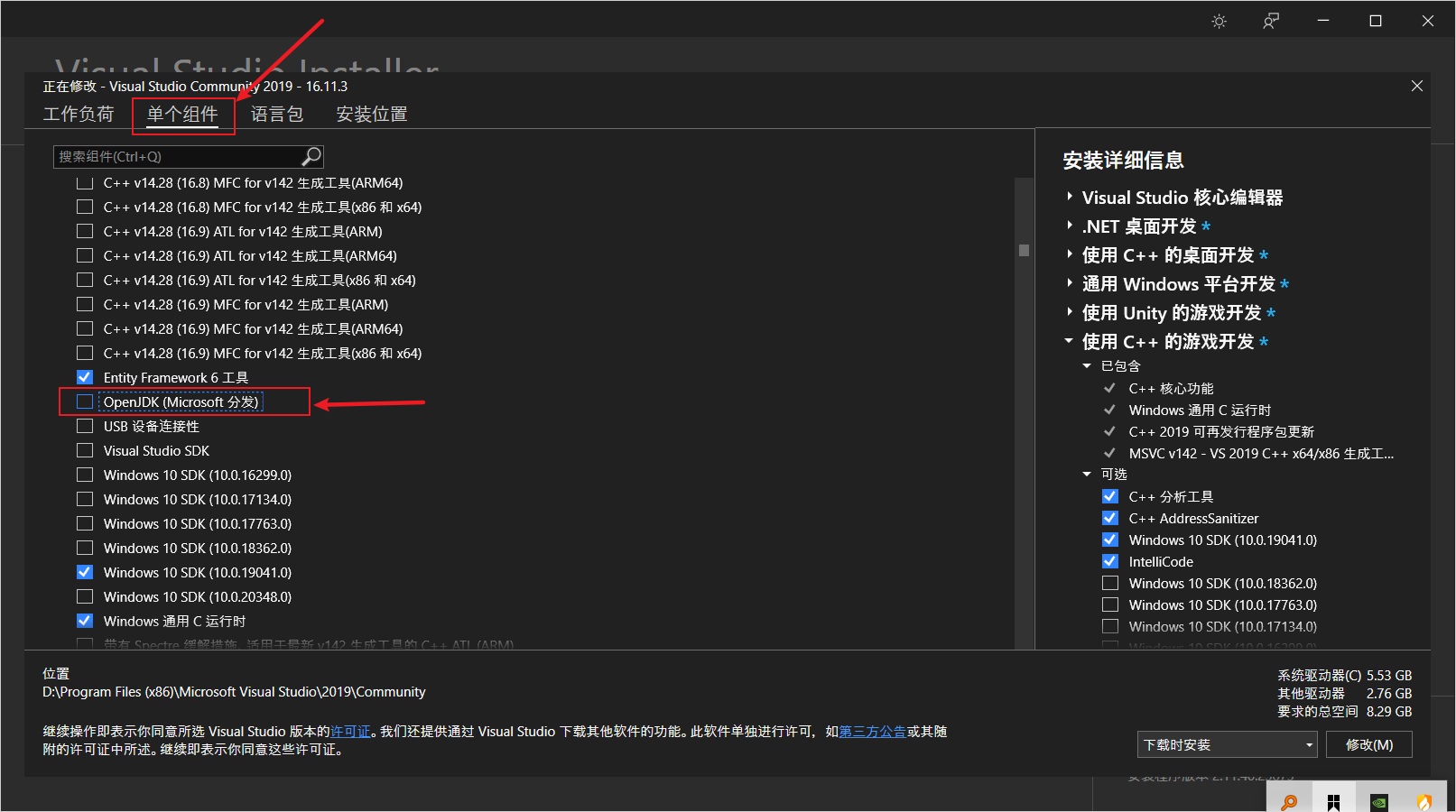Click the 修改(M) button
1456x812 pixels.
click(x=1369, y=744)
